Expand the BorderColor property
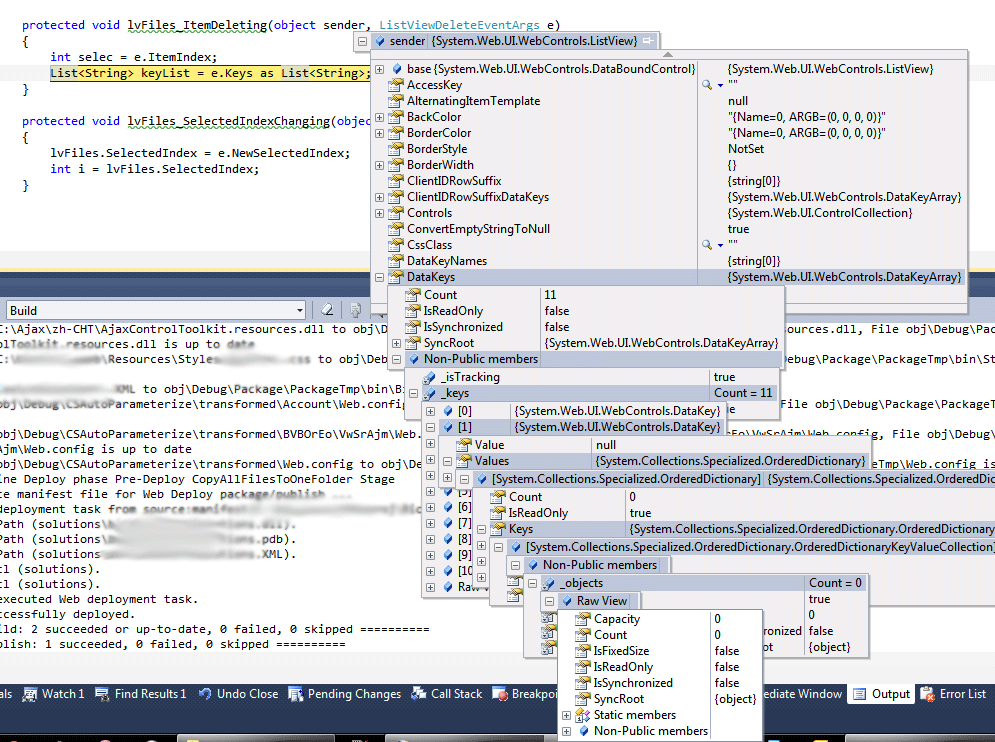The height and width of the screenshot is (742, 995). click(379, 133)
